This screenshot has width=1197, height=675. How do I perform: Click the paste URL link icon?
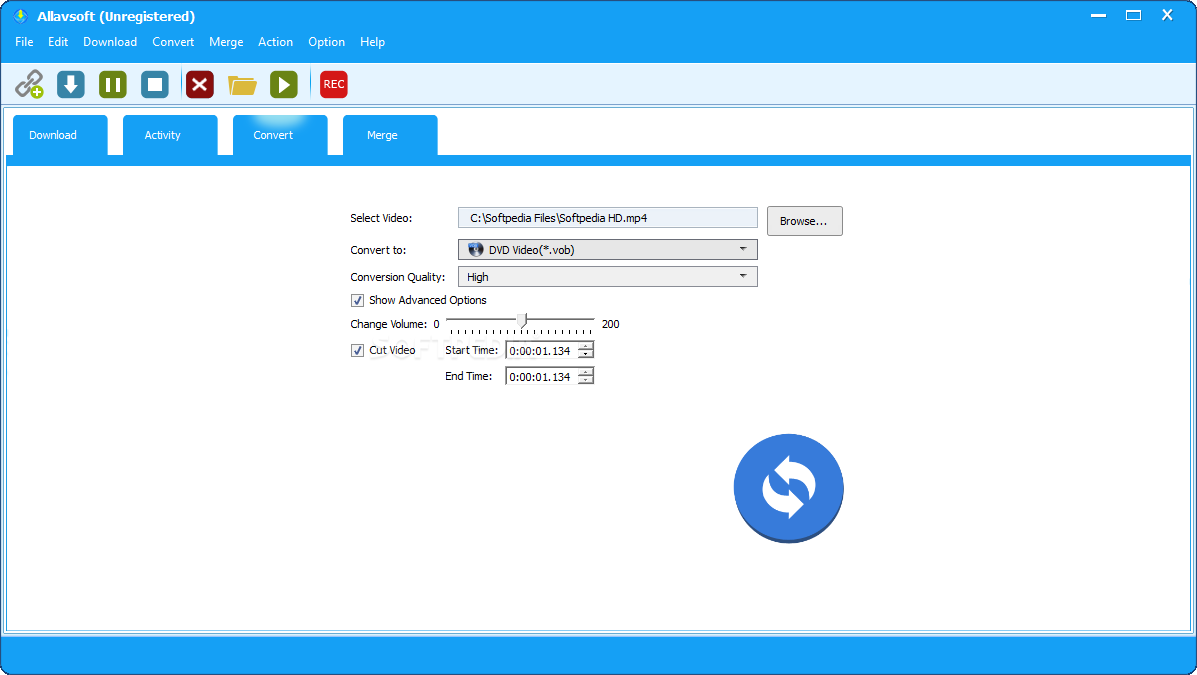29,84
